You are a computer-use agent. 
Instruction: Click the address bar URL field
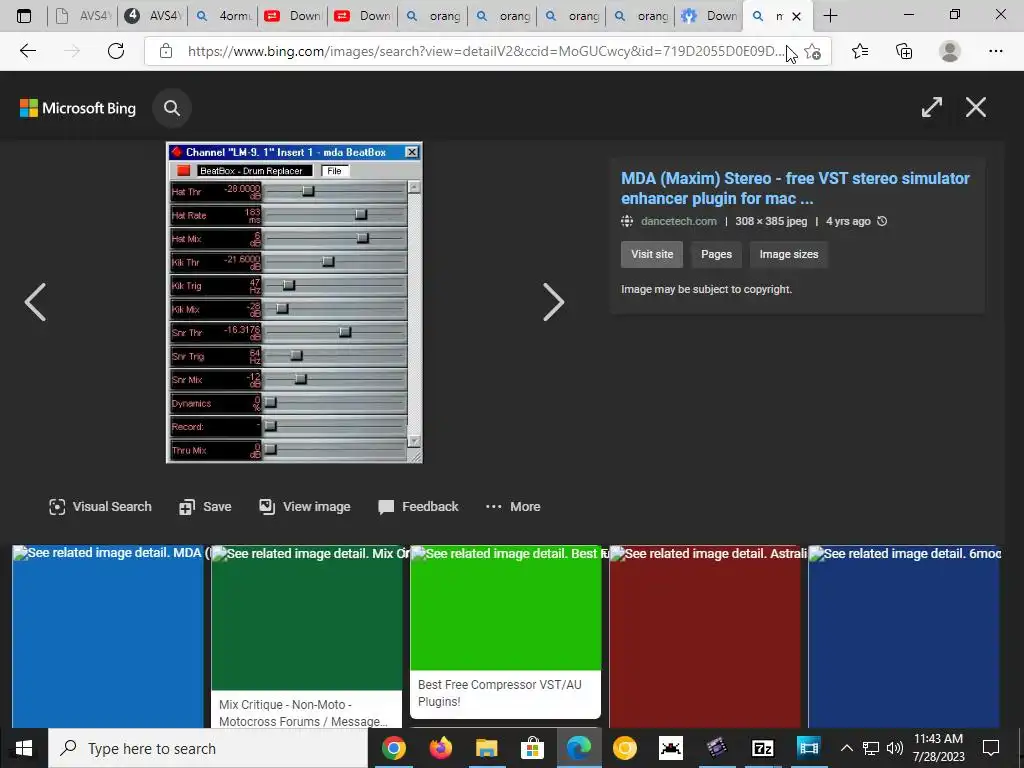tap(485, 51)
